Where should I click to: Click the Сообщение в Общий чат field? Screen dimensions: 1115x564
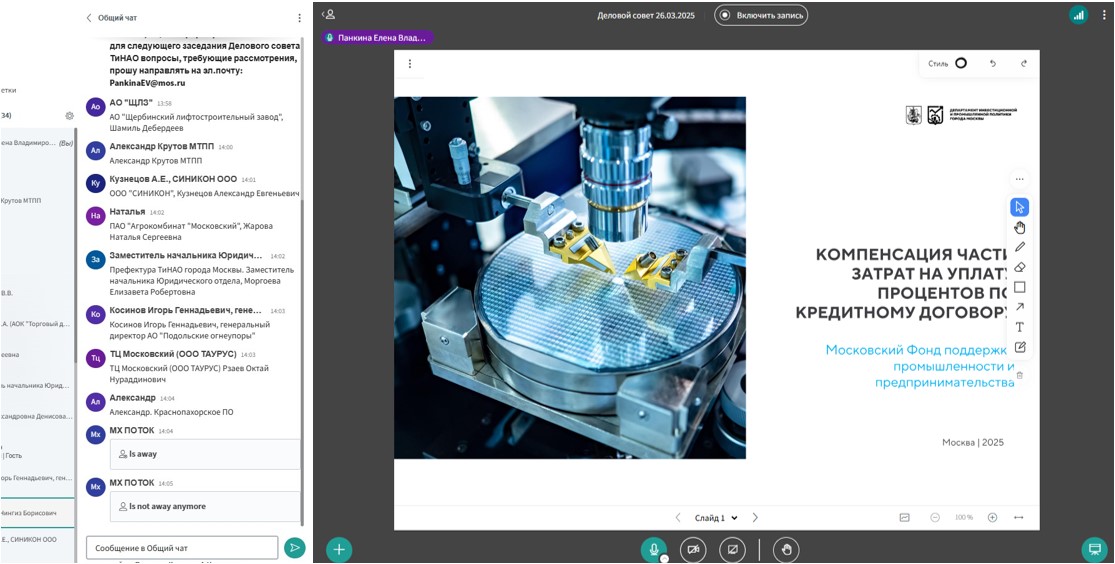pyautogui.click(x=181, y=548)
